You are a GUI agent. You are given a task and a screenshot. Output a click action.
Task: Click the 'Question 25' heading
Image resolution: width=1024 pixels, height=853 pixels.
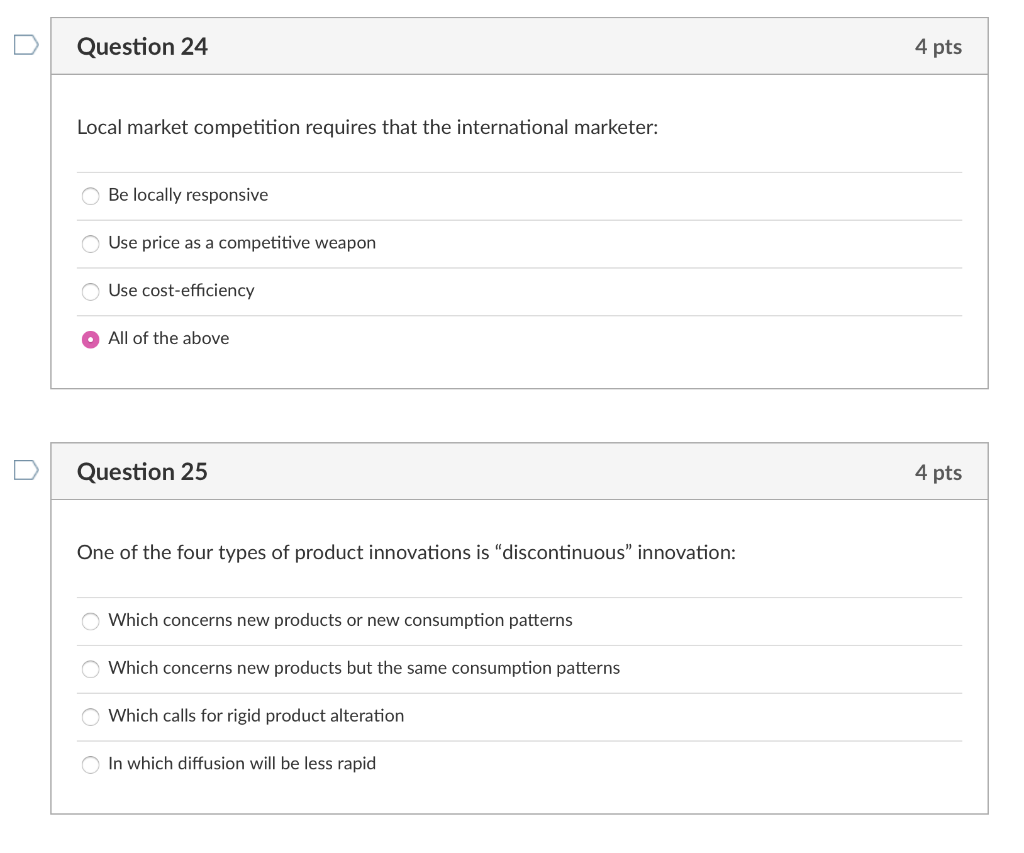(x=142, y=472)
